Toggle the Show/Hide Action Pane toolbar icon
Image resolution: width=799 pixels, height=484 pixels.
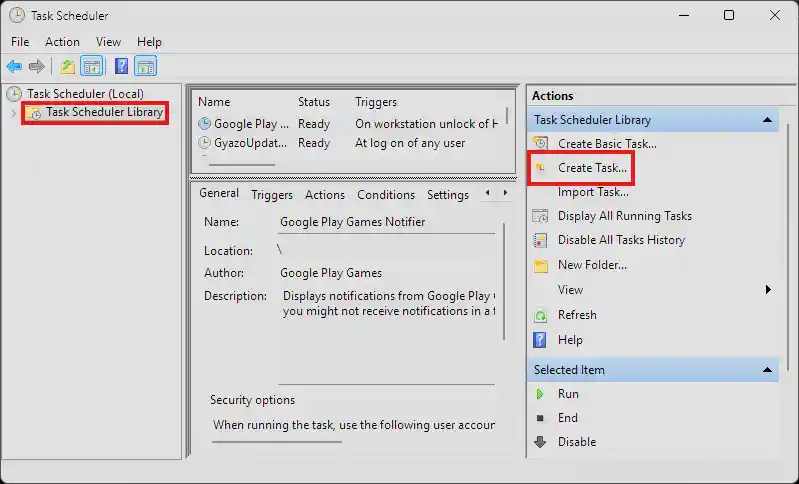pos(146,66)
